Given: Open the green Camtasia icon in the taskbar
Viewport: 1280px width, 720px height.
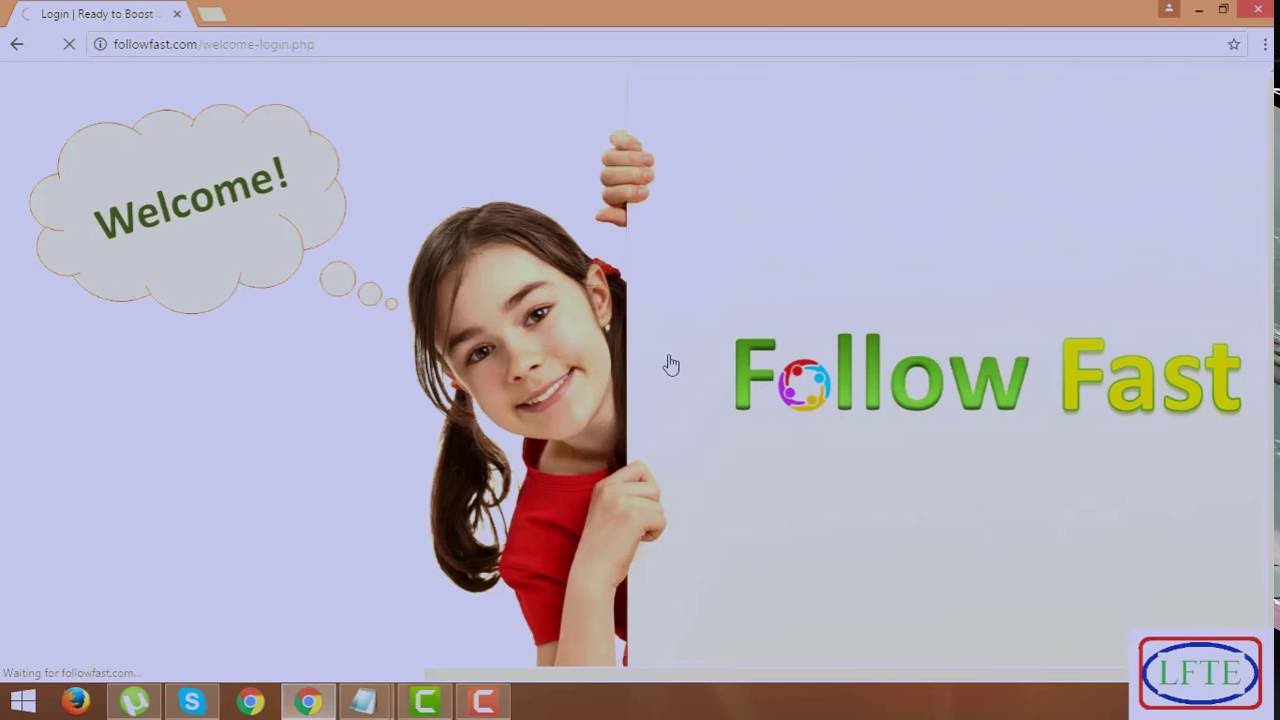Looking at the screenshot, I should point(425,701).
